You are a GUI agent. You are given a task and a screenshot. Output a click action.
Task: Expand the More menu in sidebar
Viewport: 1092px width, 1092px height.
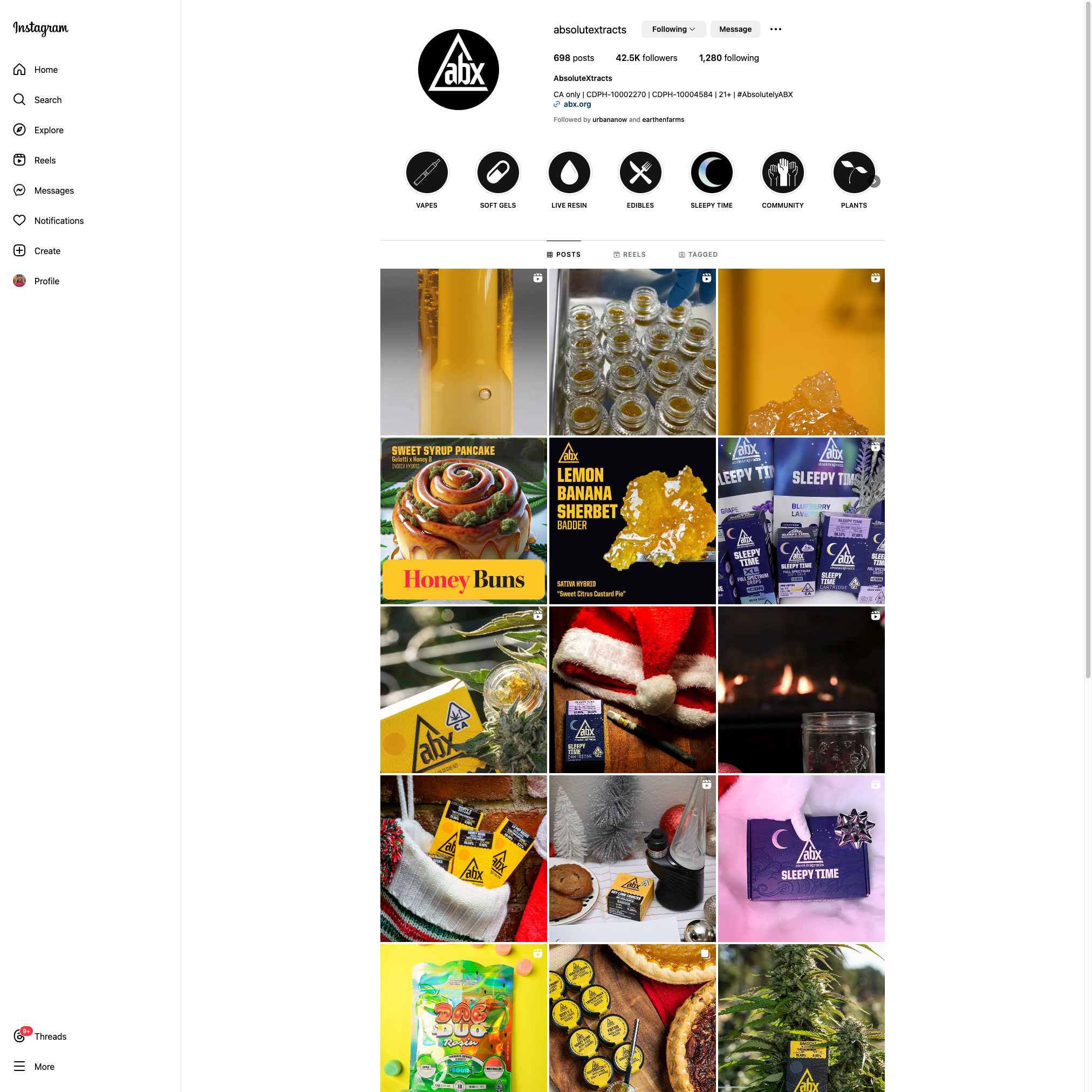click(x=34, y=1067)
